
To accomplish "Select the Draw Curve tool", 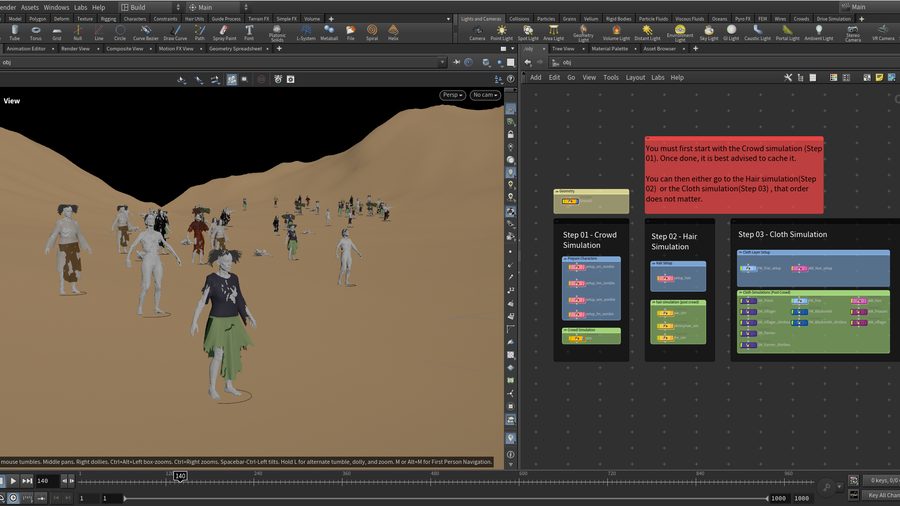I will 175,32.
